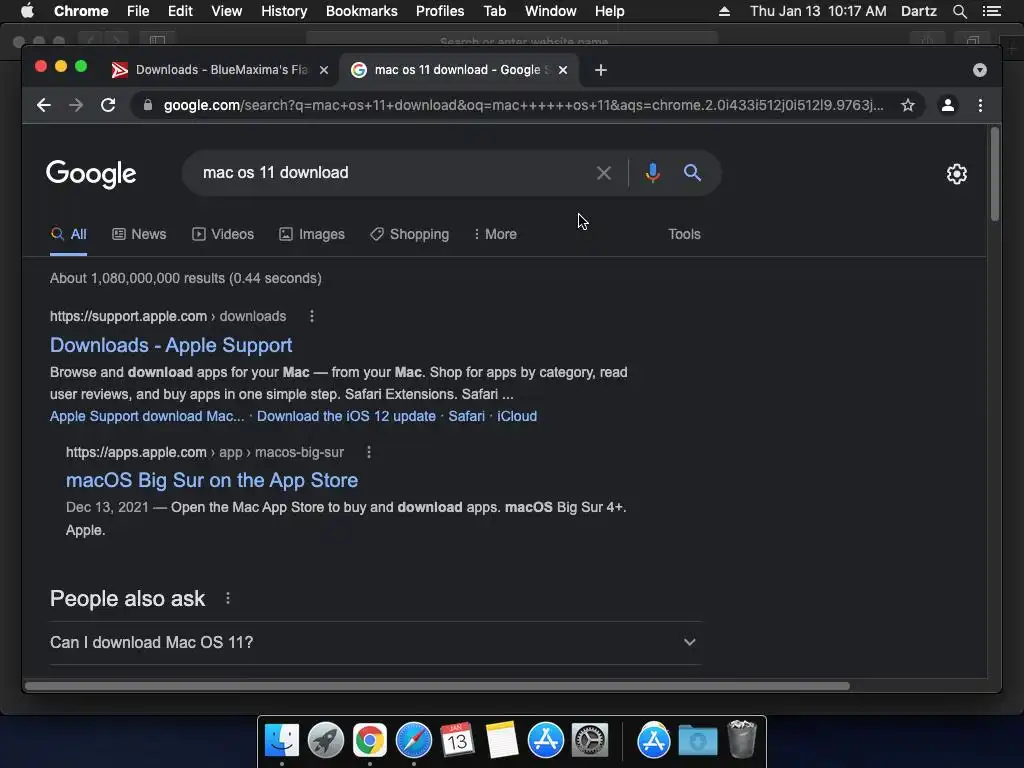1024x768 pixels.
Task: Open Apple Support download Mac... sitelink
Action: tap(147, 416)
